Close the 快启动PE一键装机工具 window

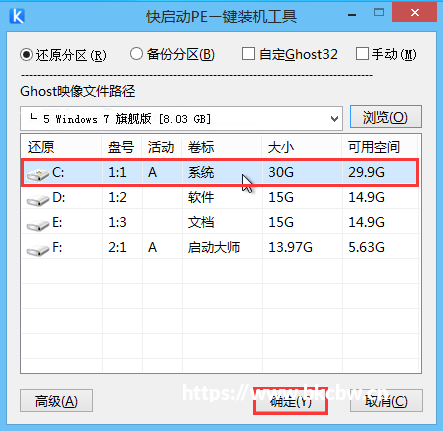[415, 13]
